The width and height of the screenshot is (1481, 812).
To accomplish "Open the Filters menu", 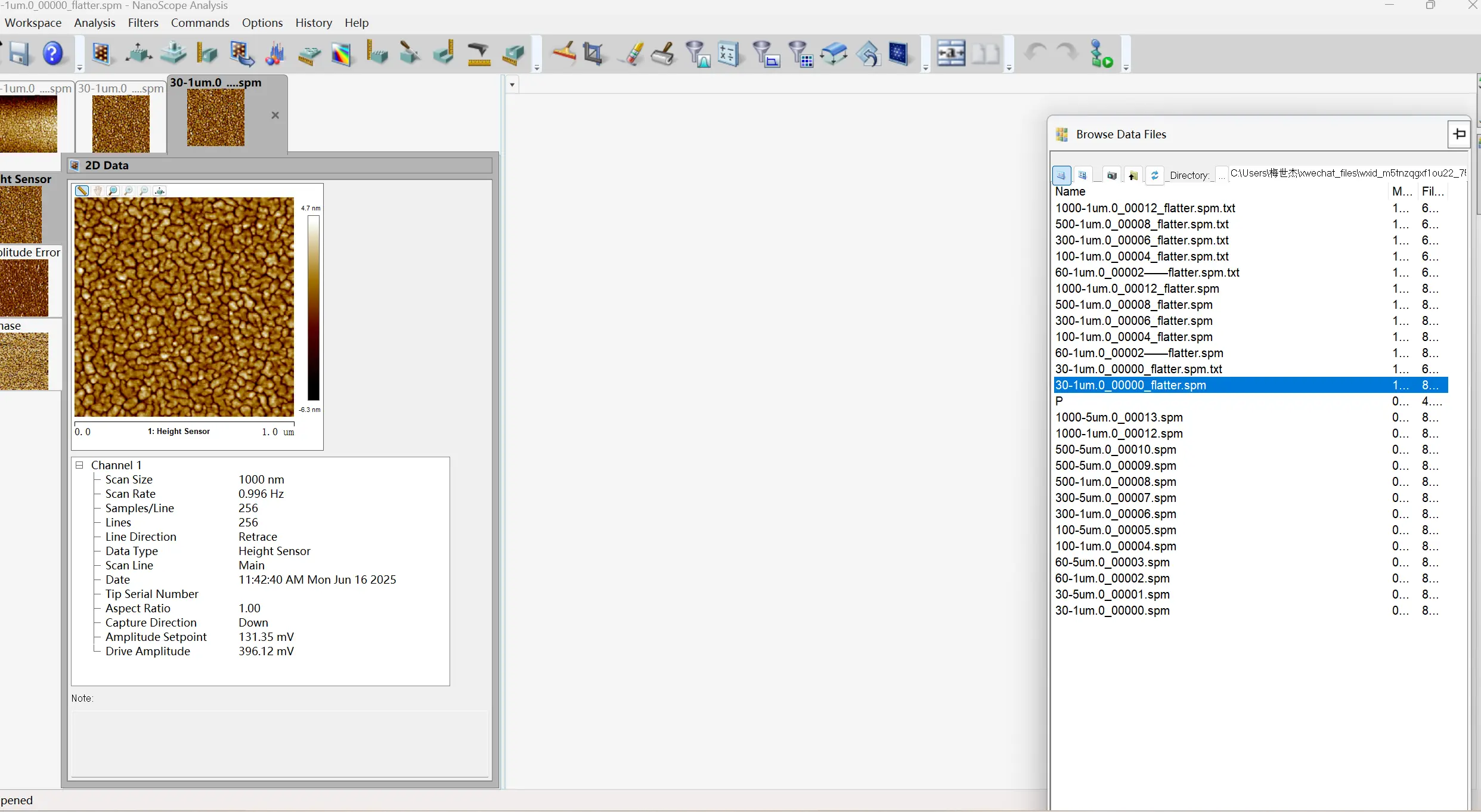I will click(143, 23).
